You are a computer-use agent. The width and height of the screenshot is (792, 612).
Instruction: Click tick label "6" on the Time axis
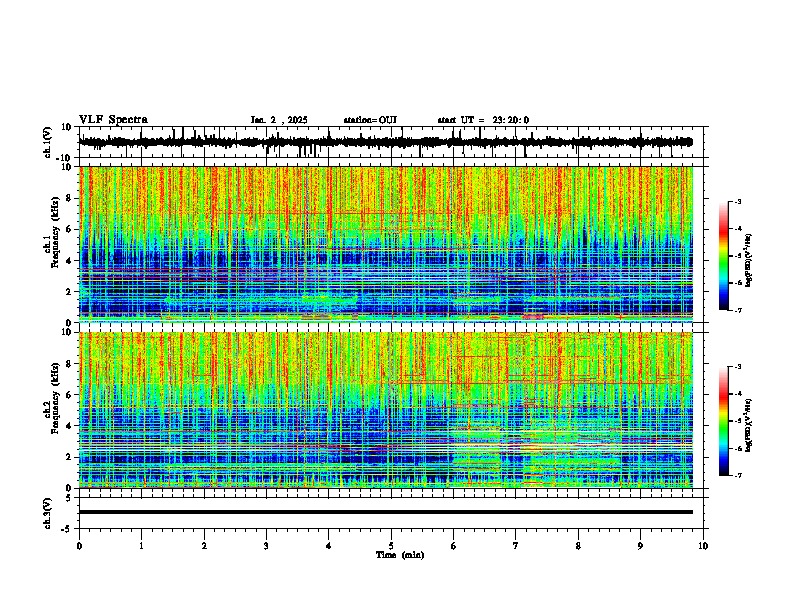(454, 546)
